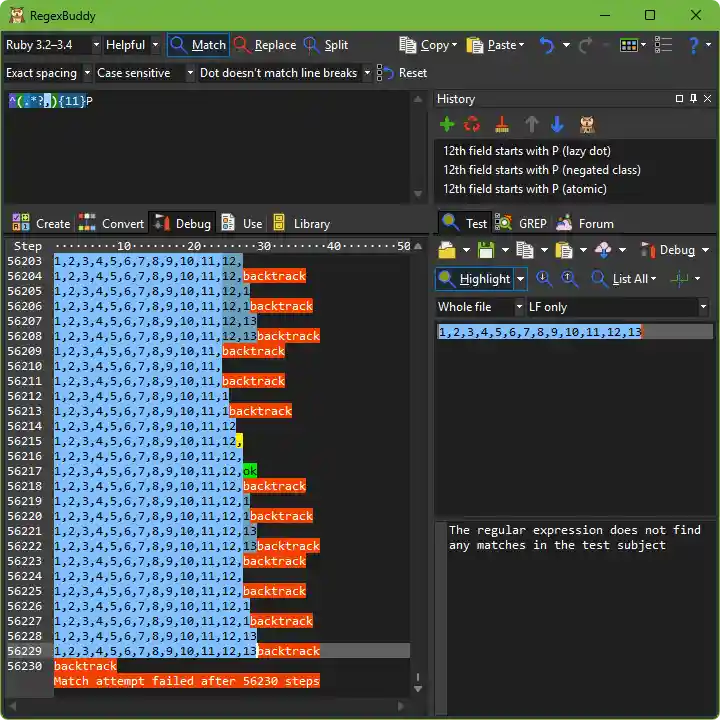This screenshot has height=720, width=720.
Task: Open Whole file scope dropdown
Action: pos(519,307)
